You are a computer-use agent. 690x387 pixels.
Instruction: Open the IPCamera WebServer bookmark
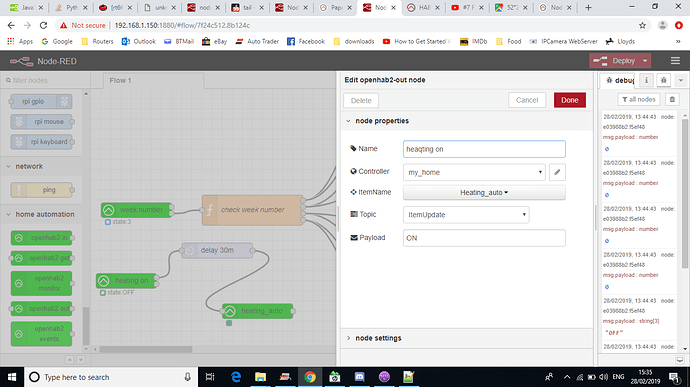point(564,41)
